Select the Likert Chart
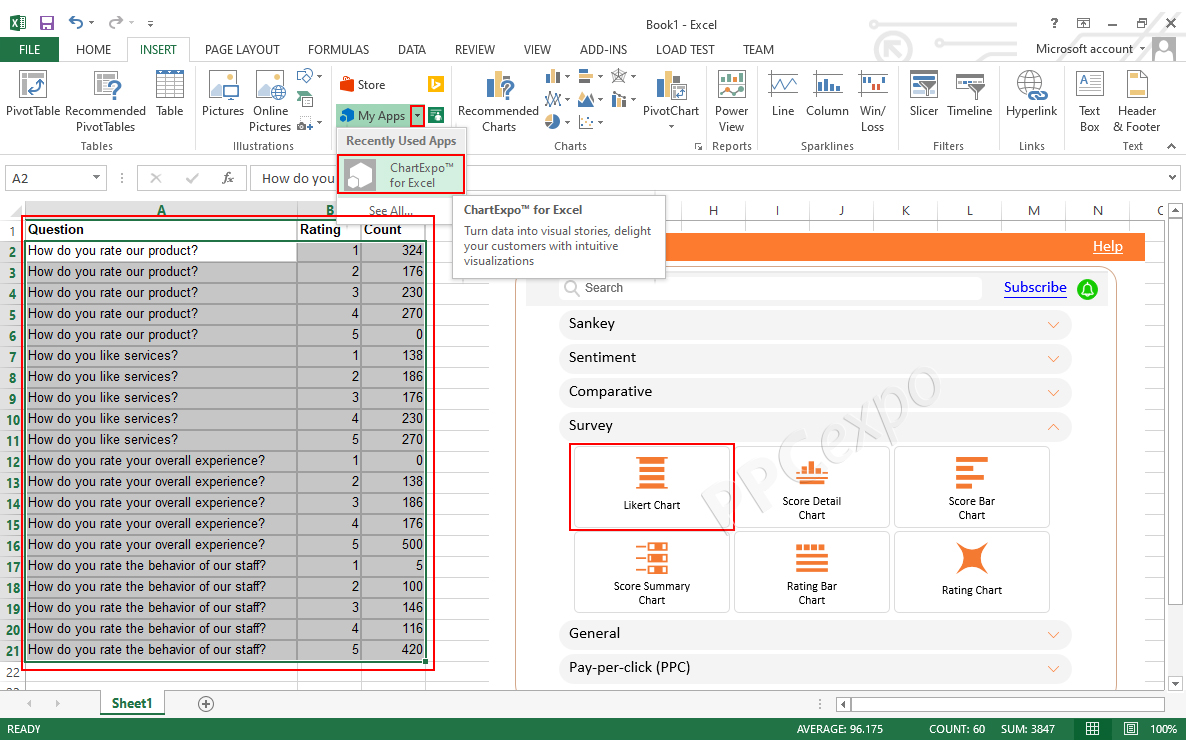The height and width of the screenshot is (755, 1186). click(x=652, y=487)
